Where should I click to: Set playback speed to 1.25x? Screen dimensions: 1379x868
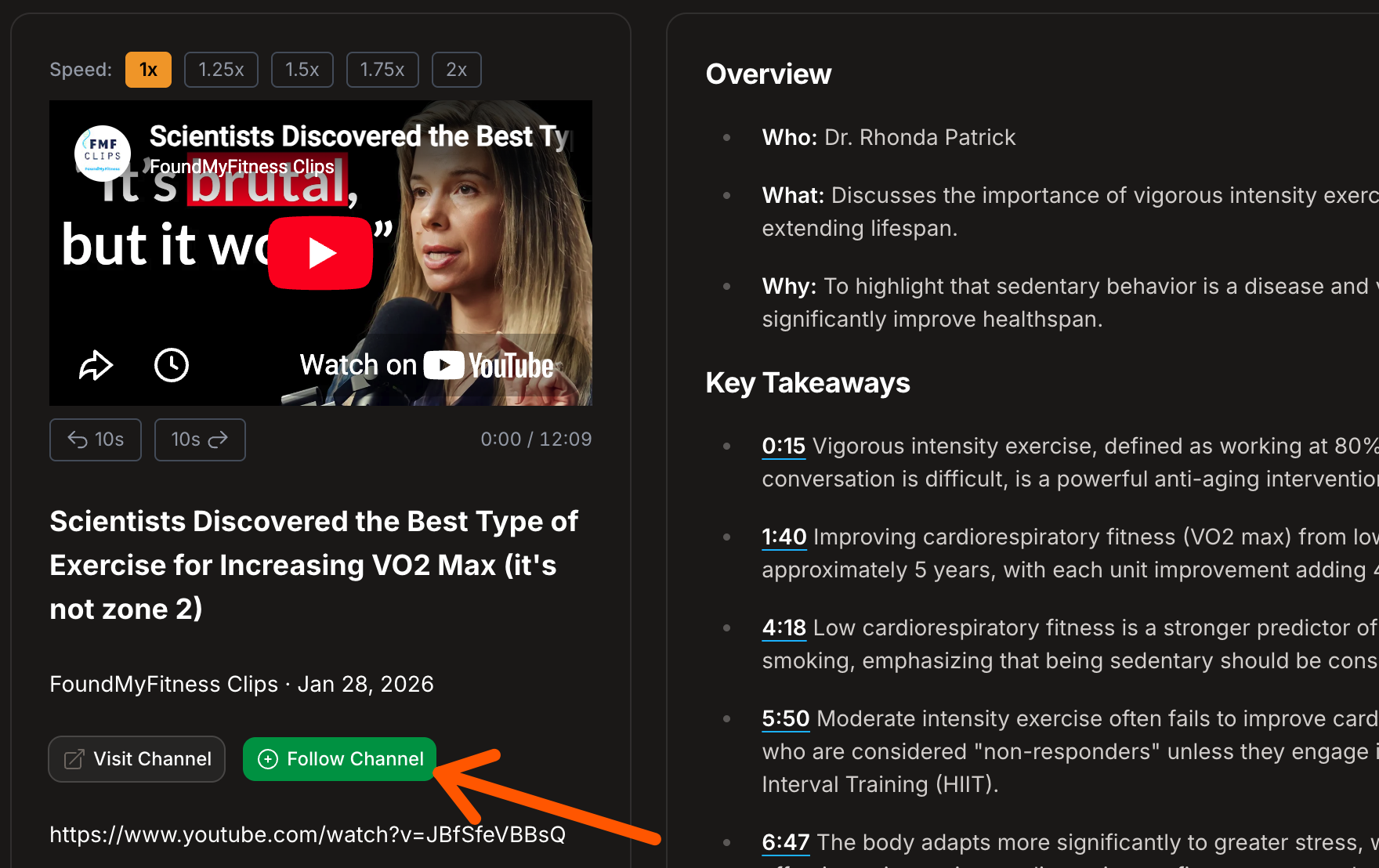pyautogui.click(x=221, y=70)
